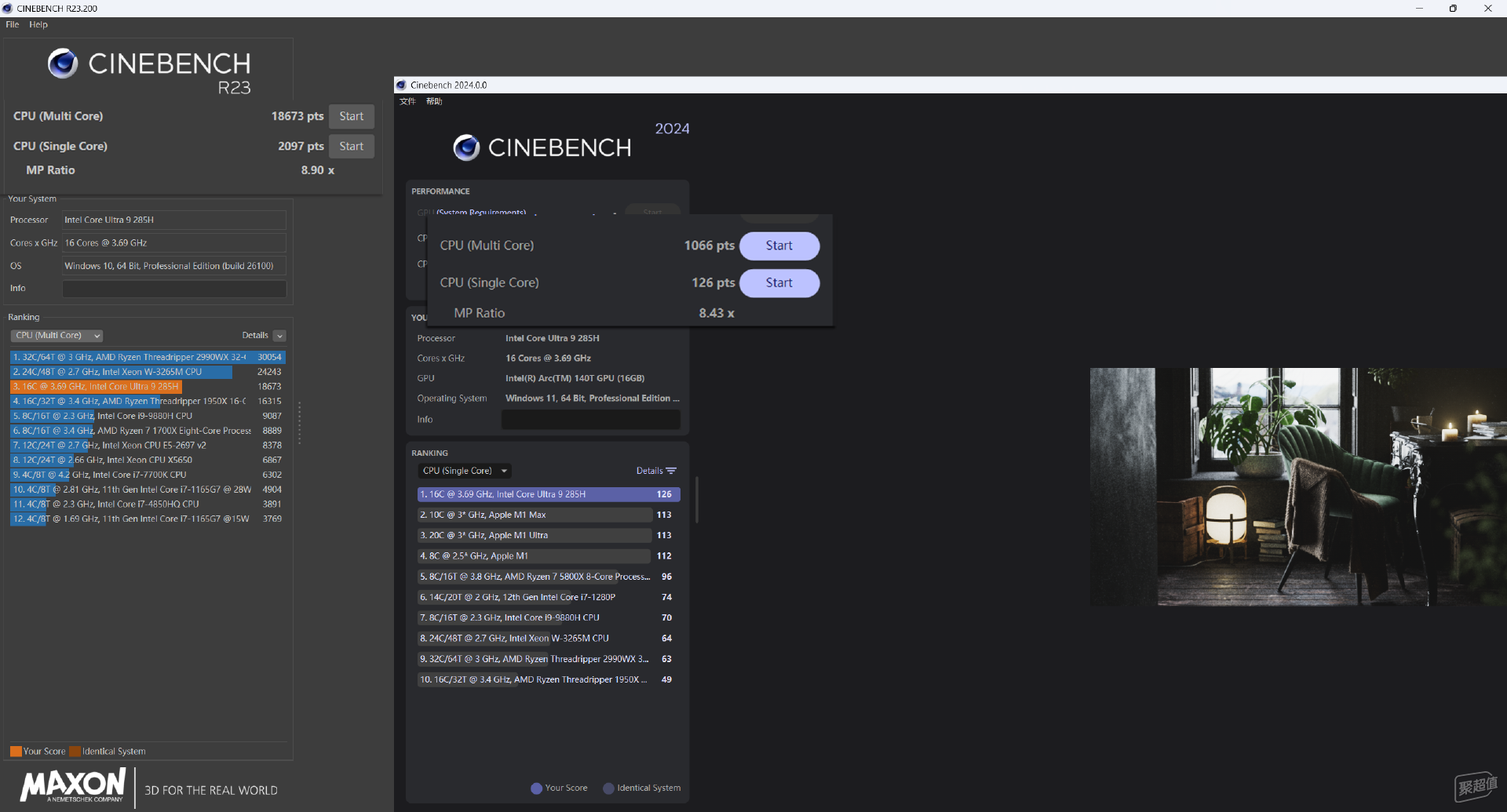Image resolution: width=1507 pixels, height=812 pixels.
Task: Select R23 ranking row 6 Ryzen 7 1700X
Action: coord(148,431)
